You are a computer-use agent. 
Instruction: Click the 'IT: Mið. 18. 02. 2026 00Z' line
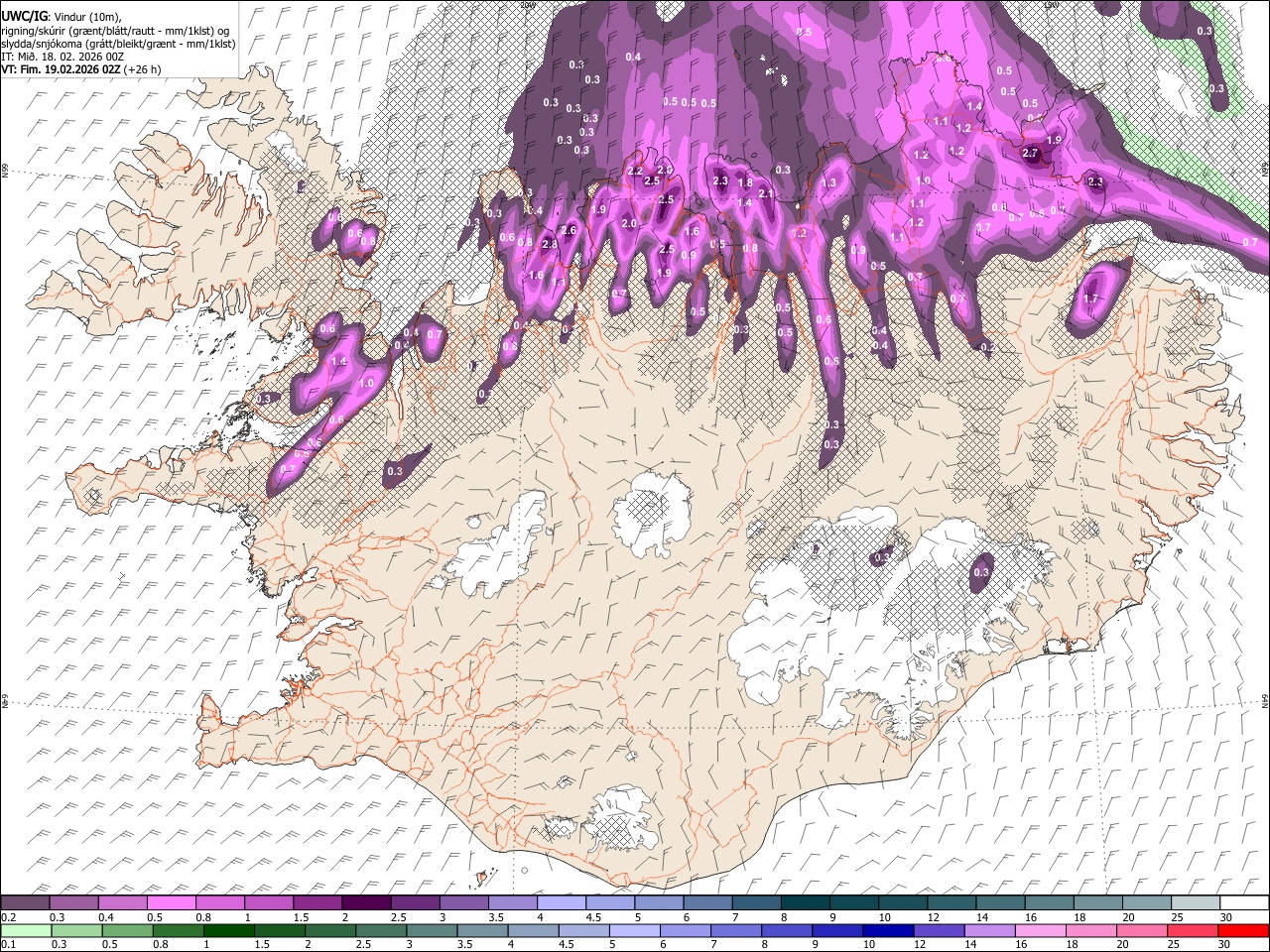63,57
